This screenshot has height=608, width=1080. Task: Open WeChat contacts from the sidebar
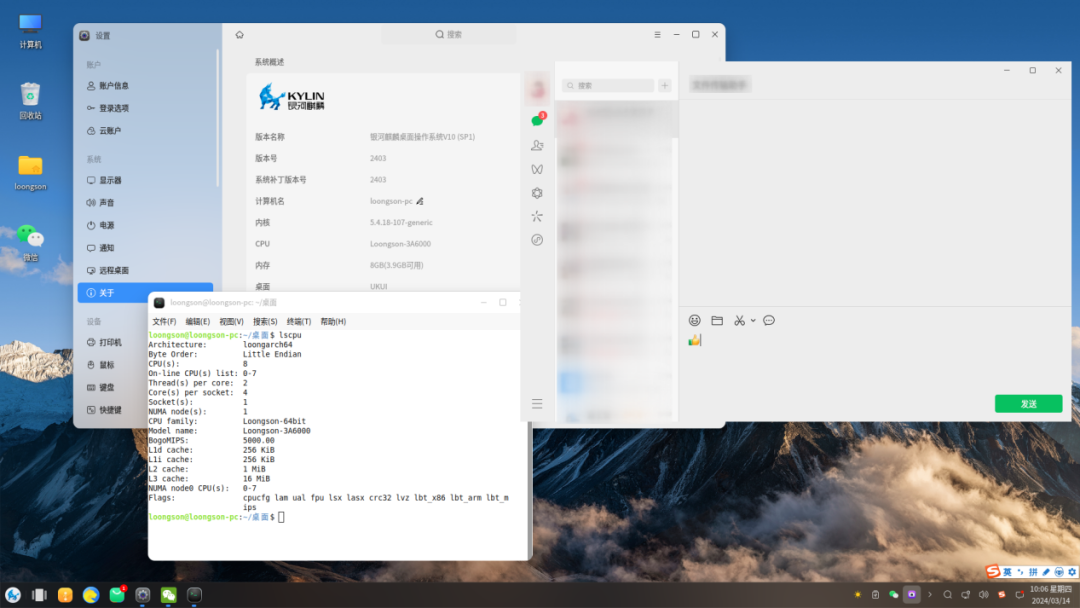[x=537, y=145]
